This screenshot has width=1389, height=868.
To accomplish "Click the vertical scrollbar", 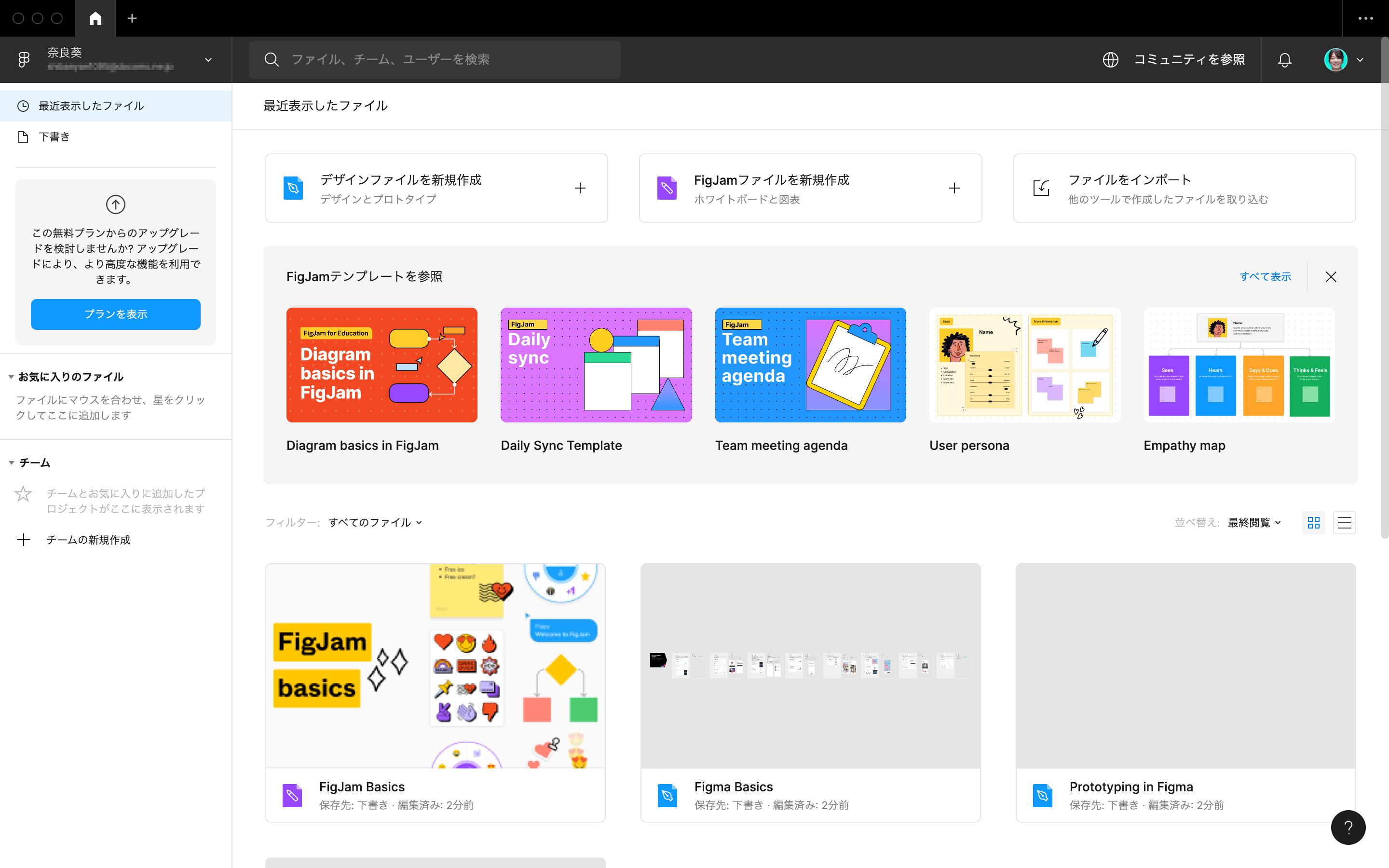I will click(x=1384, y=287).
